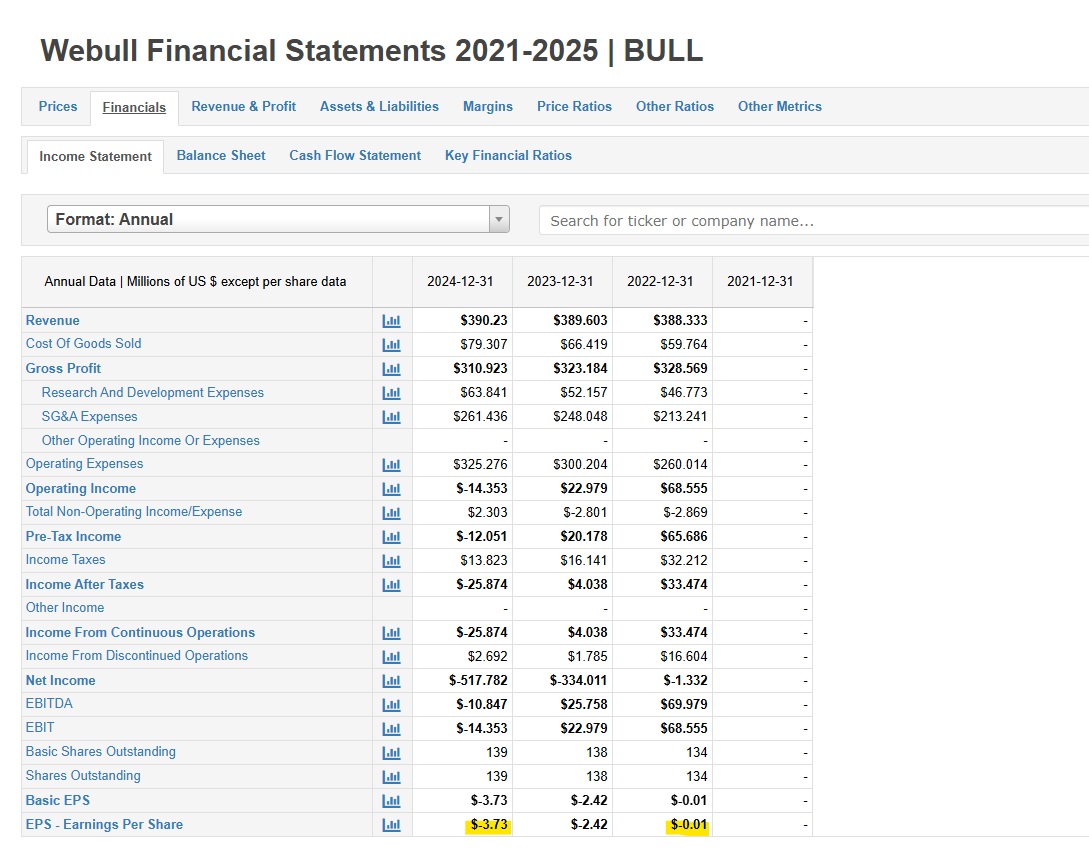Open chart icon for Pre-Tax Income
This screenshot has height=859, width=1089.
coord(392,537)
